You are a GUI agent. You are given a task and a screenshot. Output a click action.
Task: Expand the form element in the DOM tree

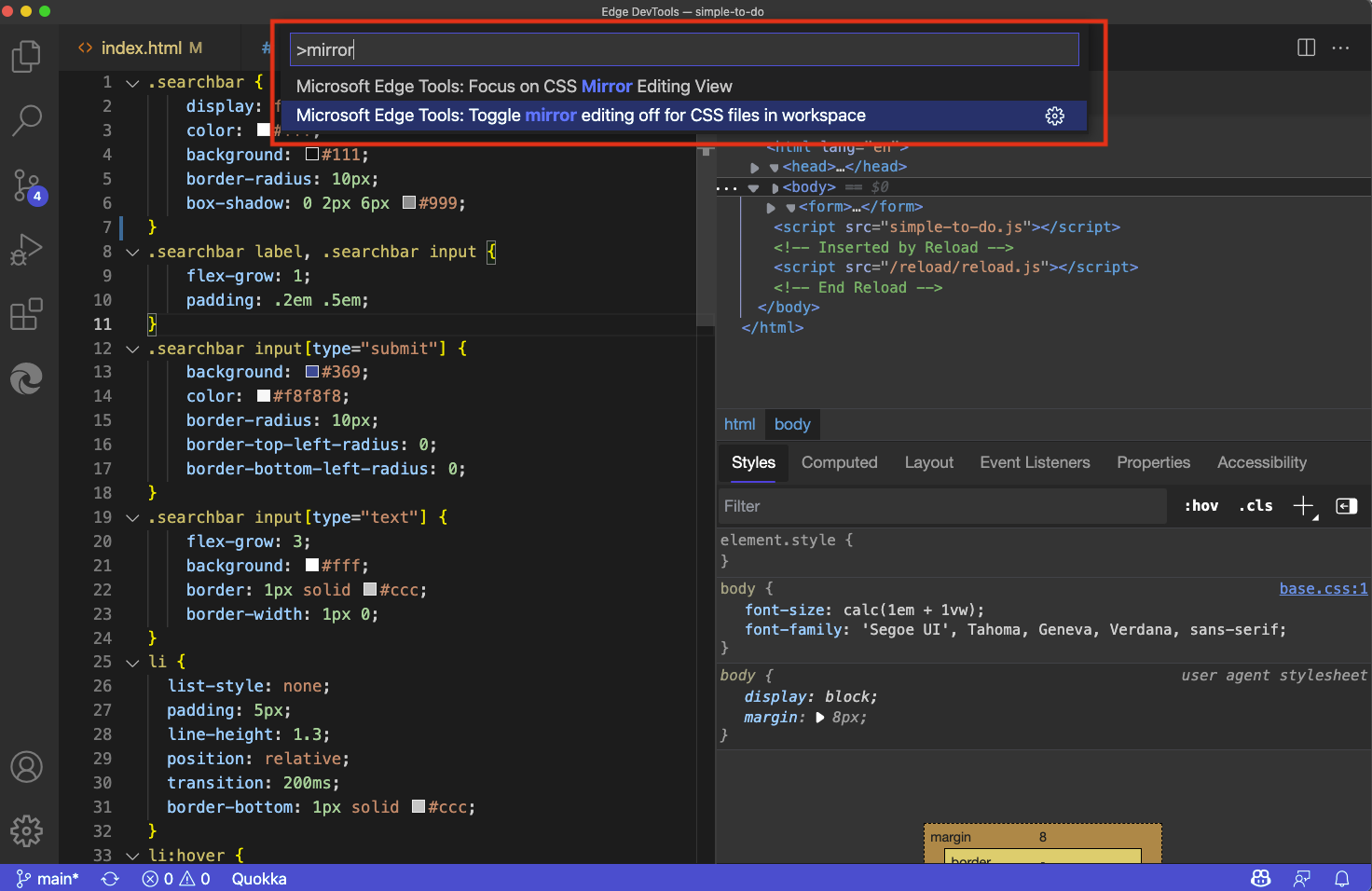click(771, 207)
